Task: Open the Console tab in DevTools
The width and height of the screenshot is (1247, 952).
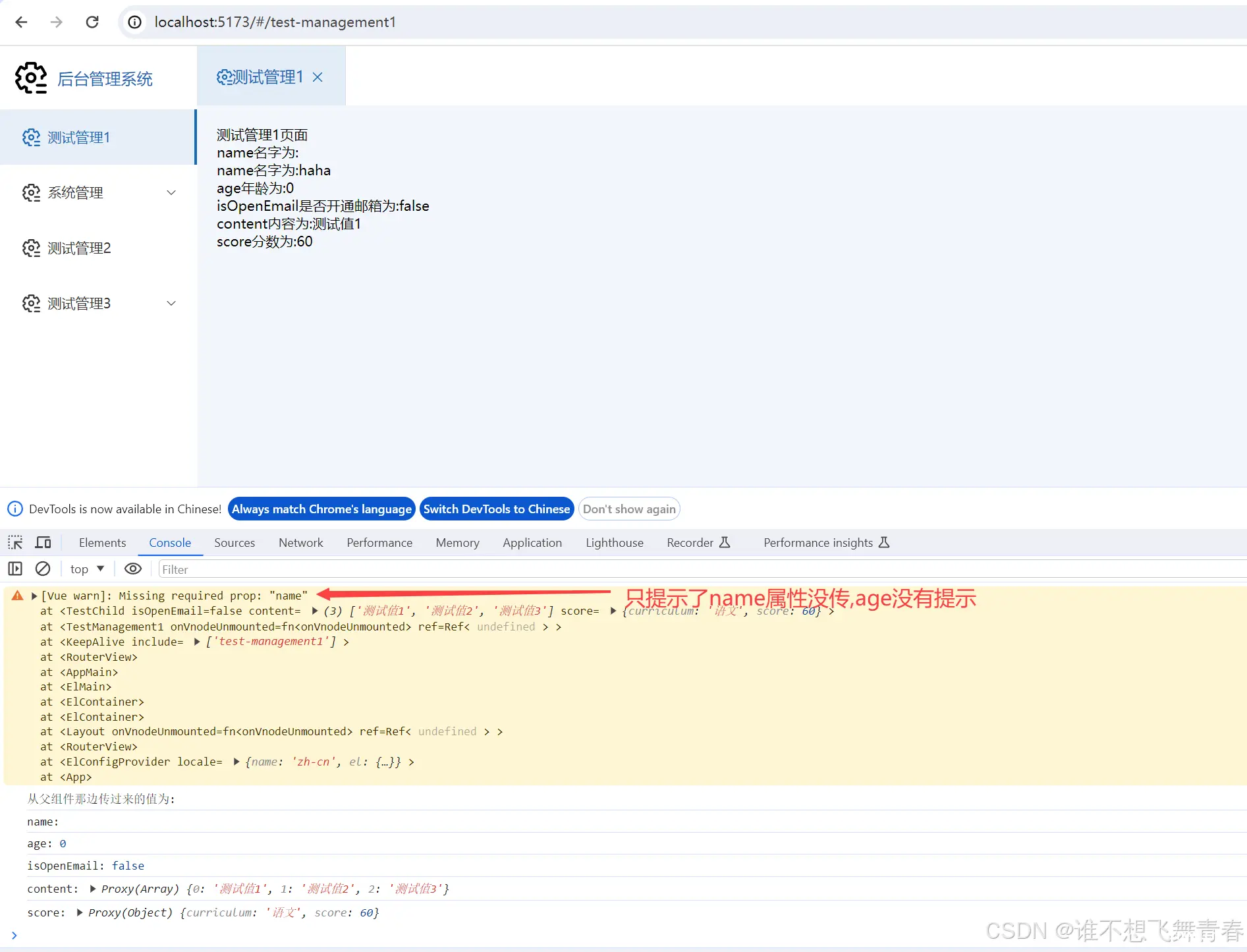Action: pos(170,542)
